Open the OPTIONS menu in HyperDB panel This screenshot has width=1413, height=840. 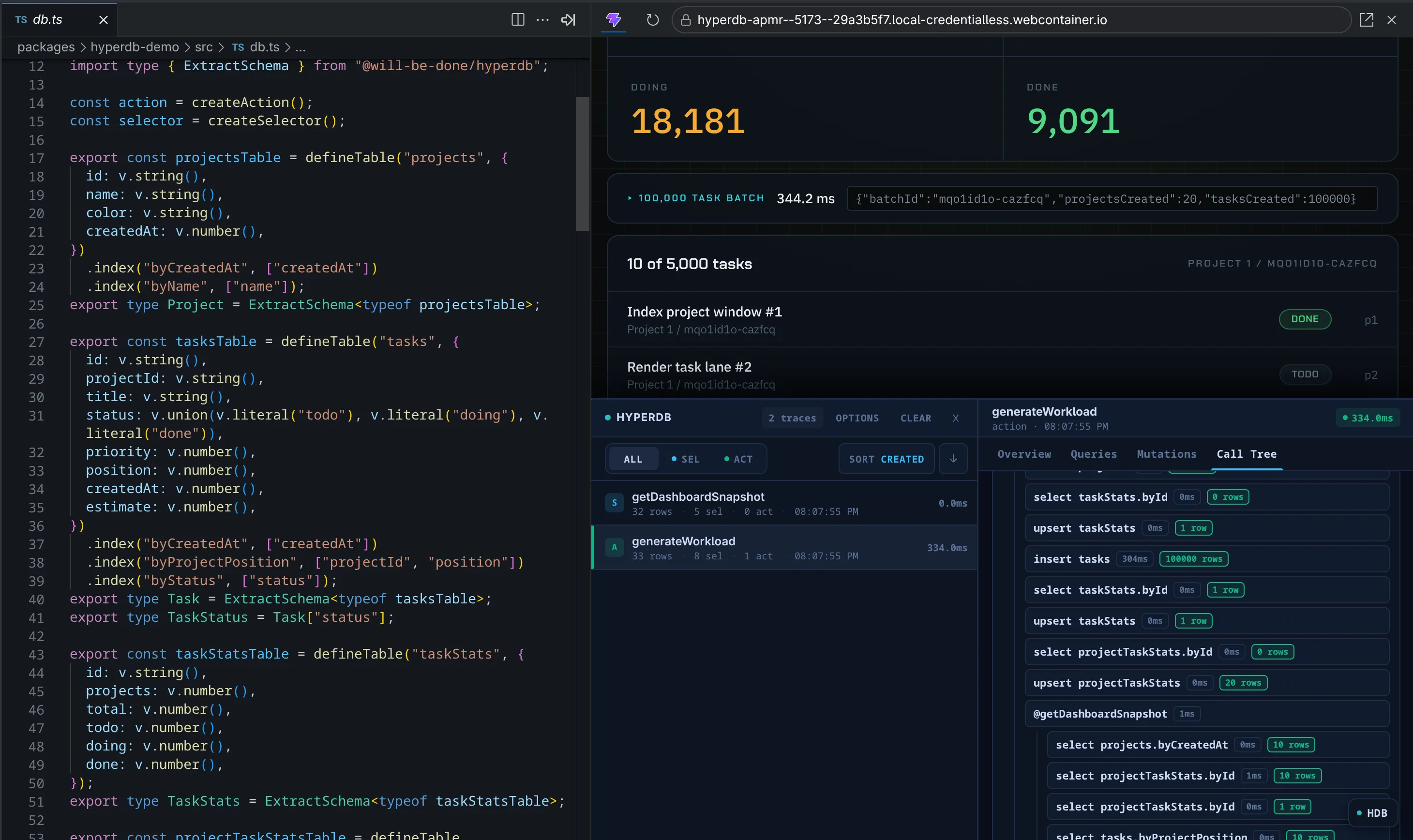pos(857,418)
